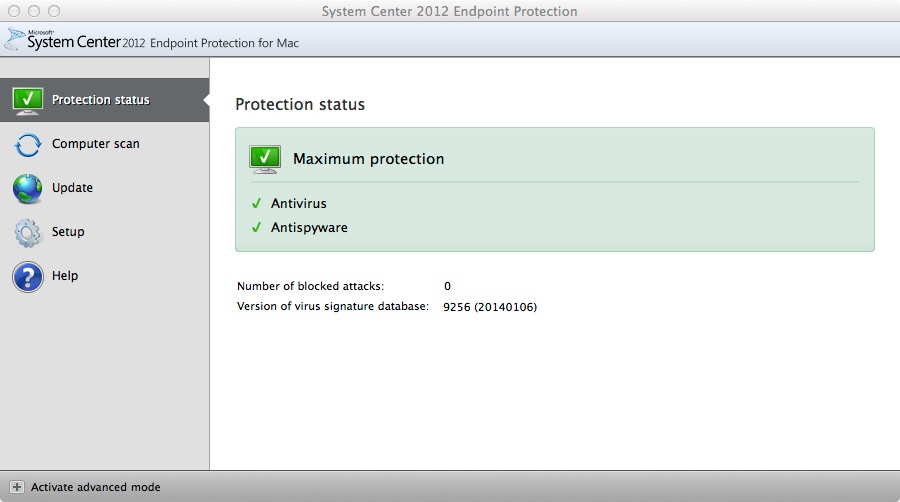Screen dimensions: 900x502
Task: Click the green checkmark next to Antivirus
Action: coord(257,203)
